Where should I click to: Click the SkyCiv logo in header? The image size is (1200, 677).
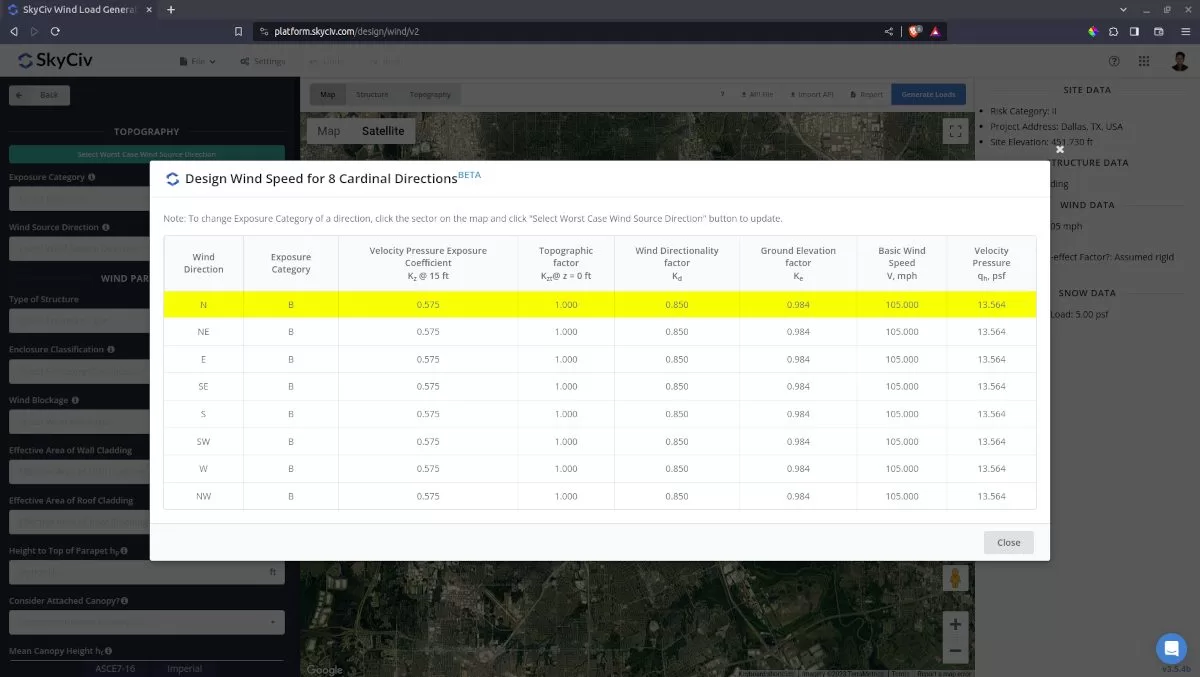56,61
